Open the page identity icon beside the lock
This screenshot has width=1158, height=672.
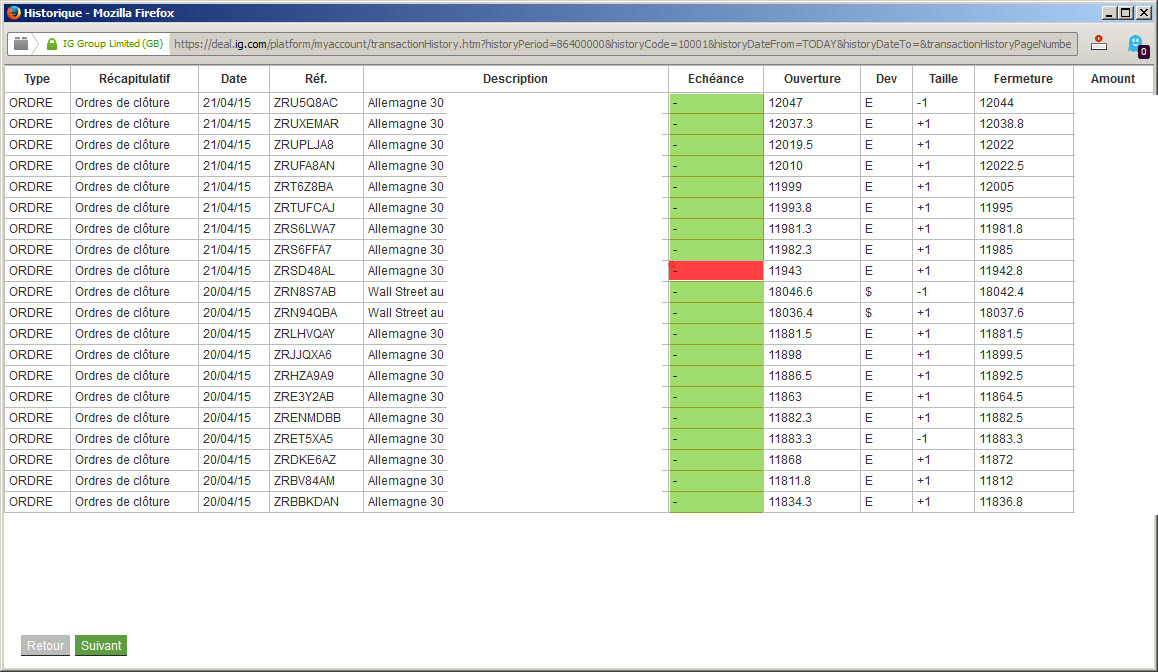pyautogui.click(x=21, y=44)
